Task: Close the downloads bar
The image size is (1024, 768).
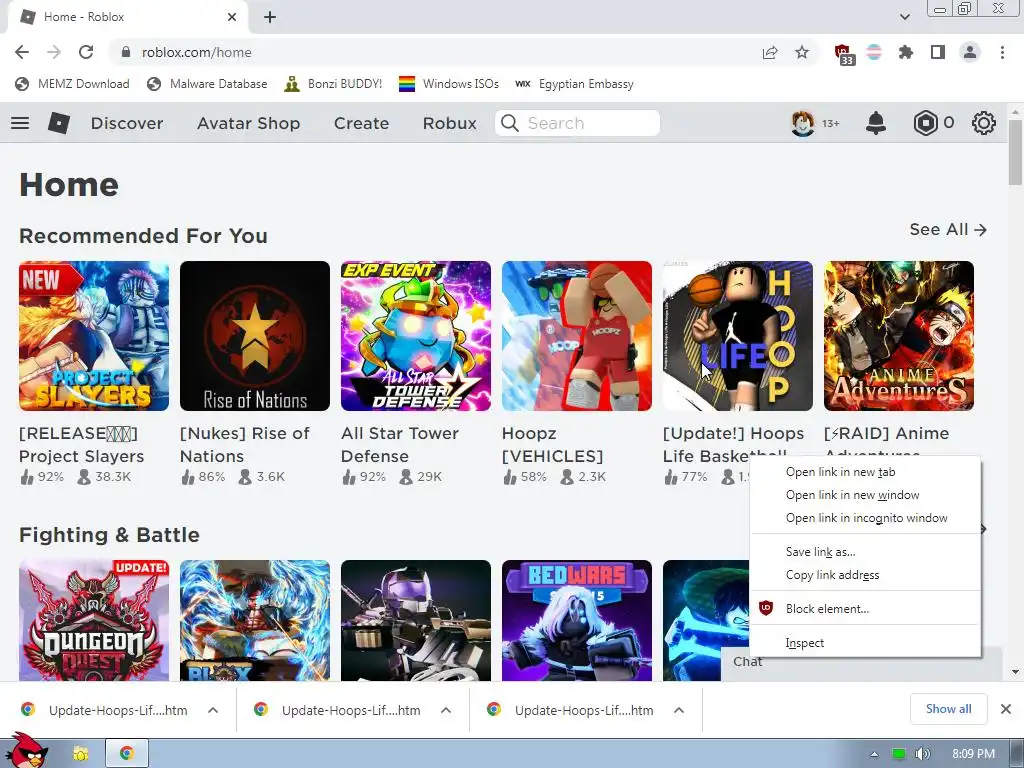Action: coord(1006,709)
